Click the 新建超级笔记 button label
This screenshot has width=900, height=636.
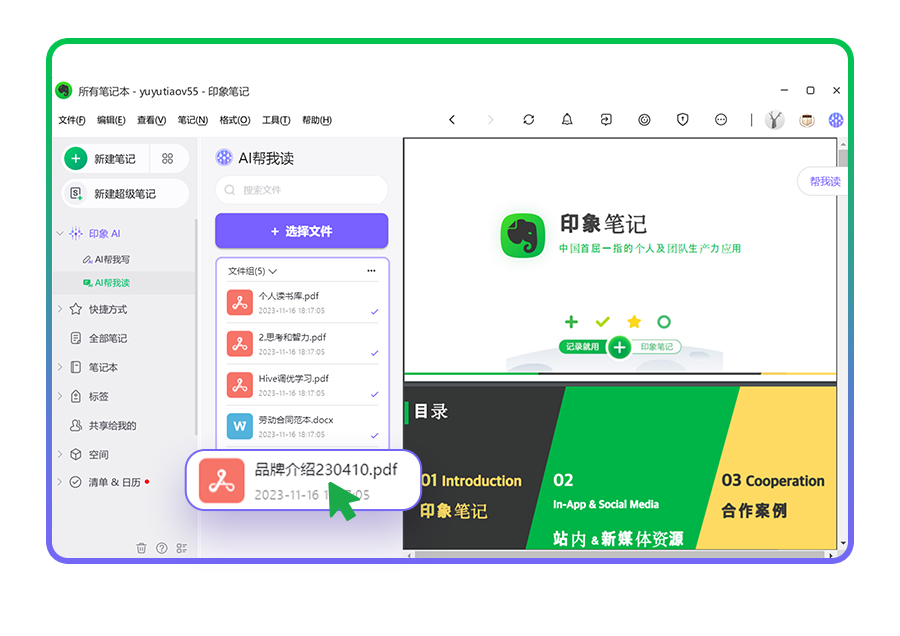click(x=125, y=194)
